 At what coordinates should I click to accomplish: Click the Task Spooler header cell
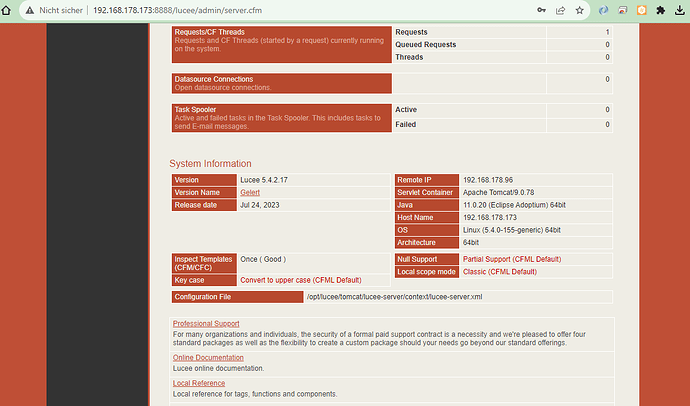282,118
